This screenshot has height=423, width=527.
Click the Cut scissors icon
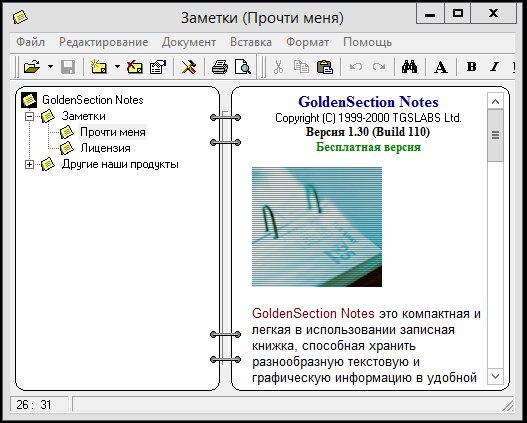tap(278, 67)
